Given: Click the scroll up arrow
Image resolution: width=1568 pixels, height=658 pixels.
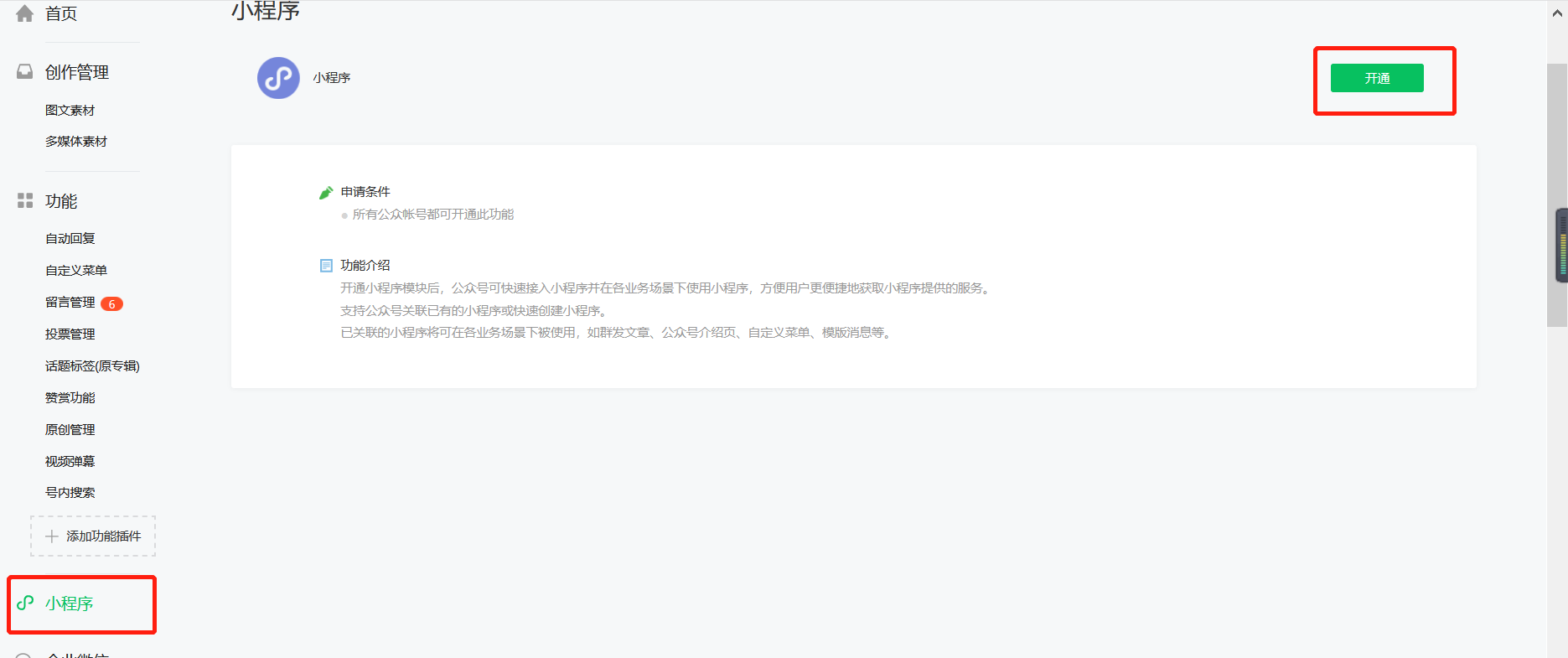Looking at the screenshot, I should point(1557,13).
